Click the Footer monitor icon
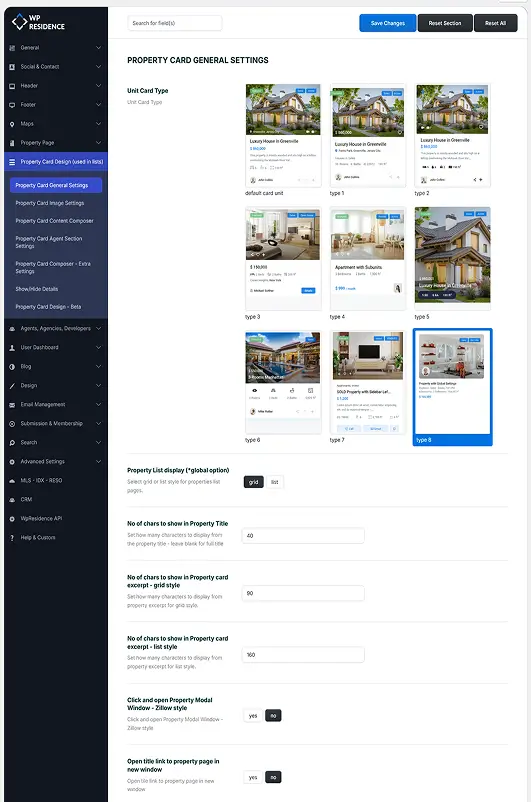Image resolution: width=531 pixels, height=802 pixels. click(x=12, y=105)
